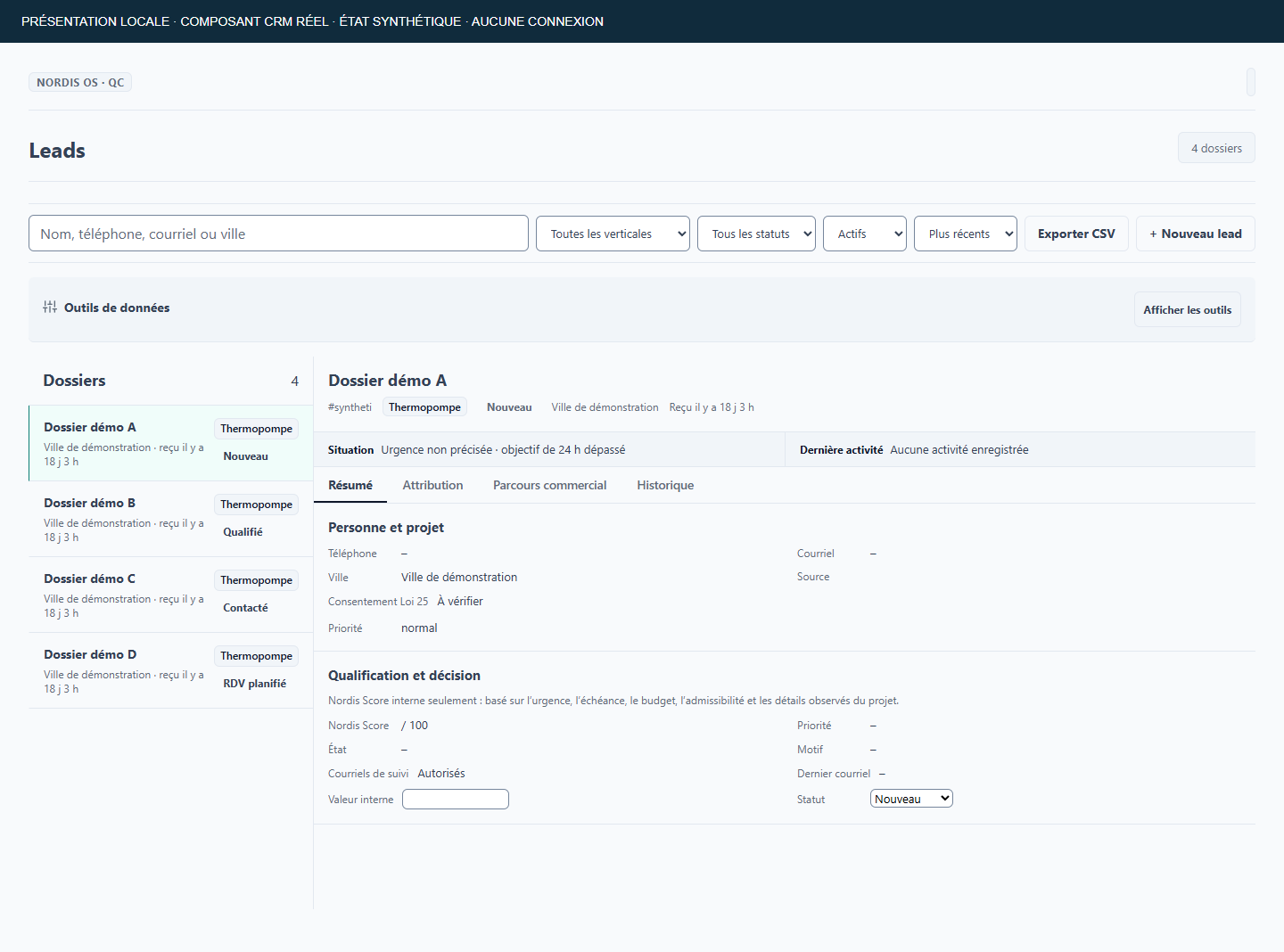Click the Autorisés follow-up emails value
Viewport: 1284px width, 952px height.
click(x=441, y=774)
